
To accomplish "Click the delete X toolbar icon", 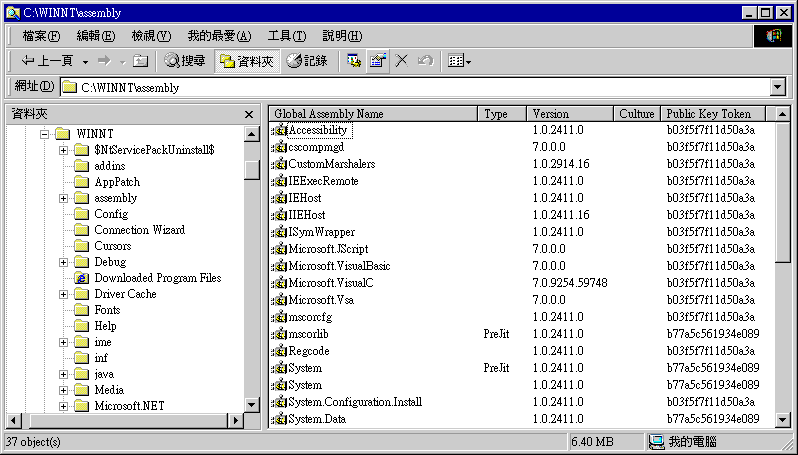I will click(402, 61).
